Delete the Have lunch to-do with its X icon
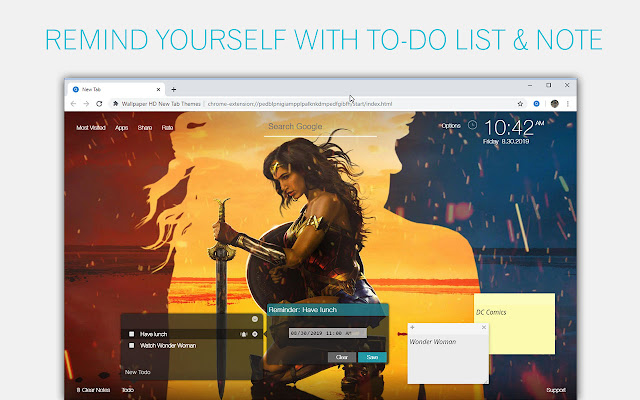The height and width of the screenshot is (400, 640). pyautogui.click(x=255, y=334)
